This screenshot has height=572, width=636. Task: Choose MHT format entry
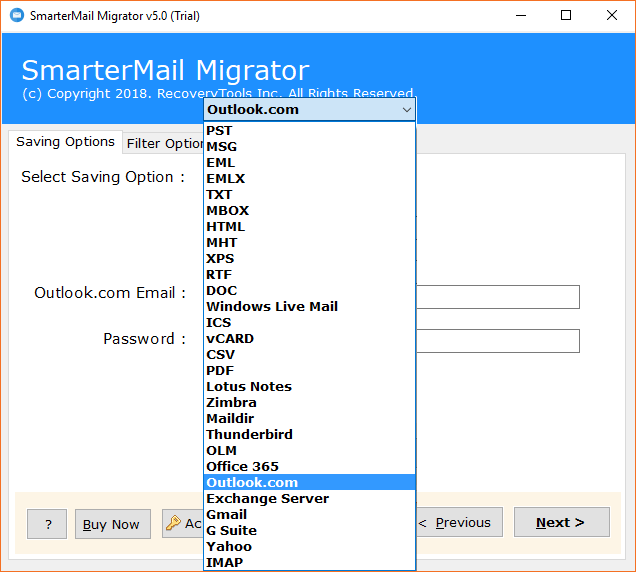point(309,243)
